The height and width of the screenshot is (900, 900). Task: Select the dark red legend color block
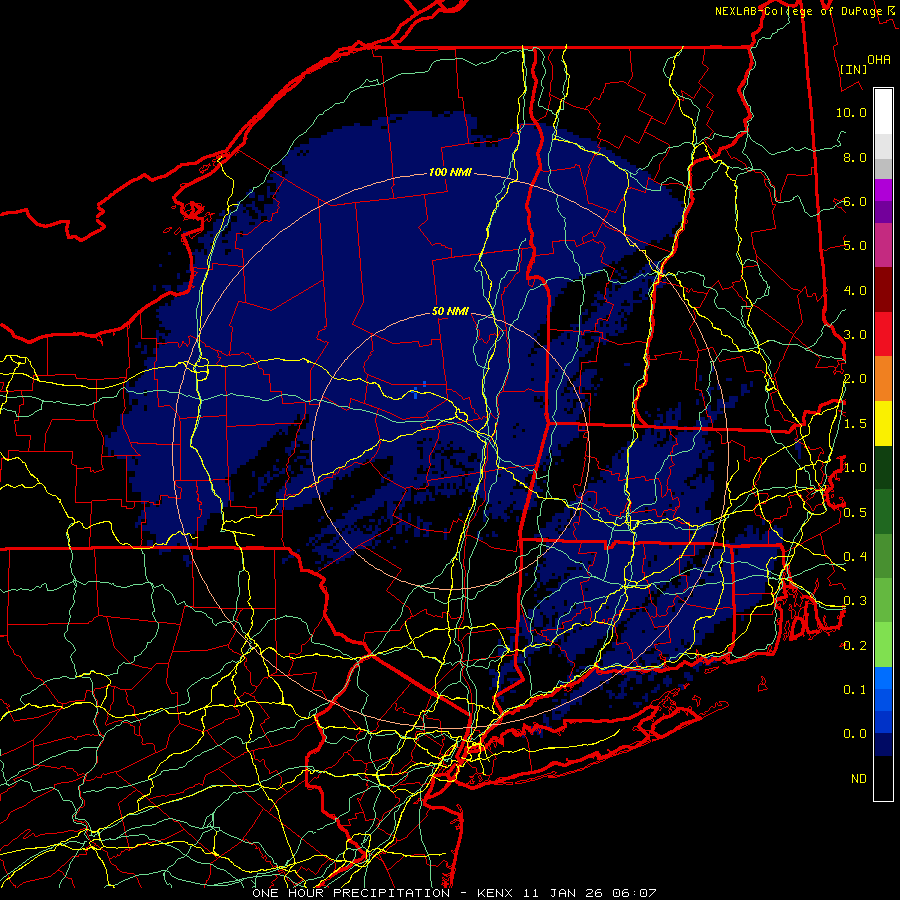[x=883, y=290]
